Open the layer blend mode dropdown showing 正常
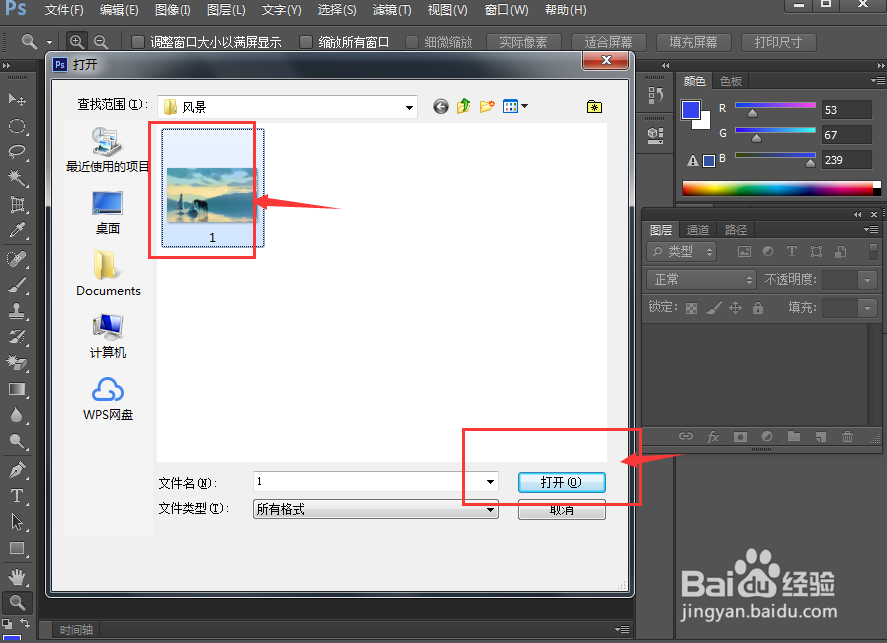This screenshot has height=643, width=887. [x=700, y=279]
